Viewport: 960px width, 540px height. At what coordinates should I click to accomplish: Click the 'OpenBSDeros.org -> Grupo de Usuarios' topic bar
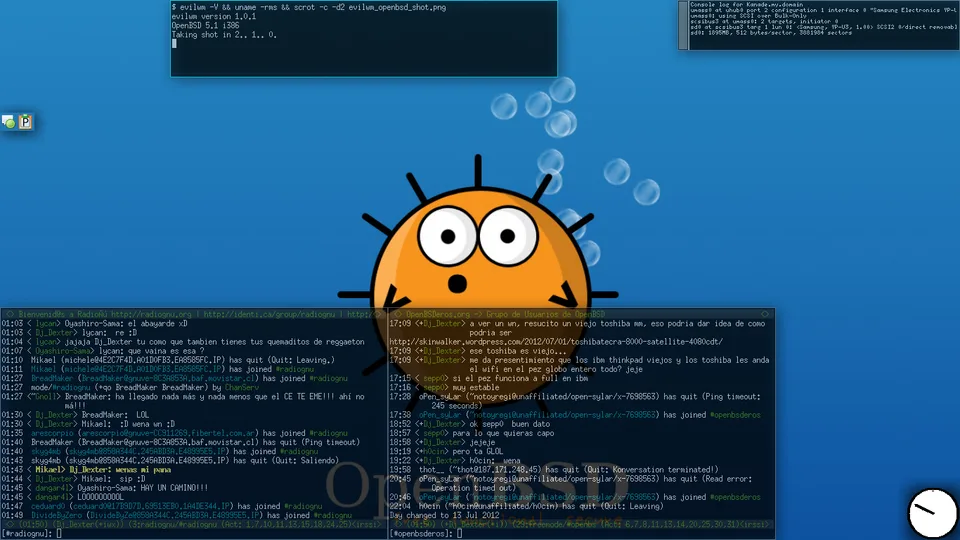[x=505, y=314]
